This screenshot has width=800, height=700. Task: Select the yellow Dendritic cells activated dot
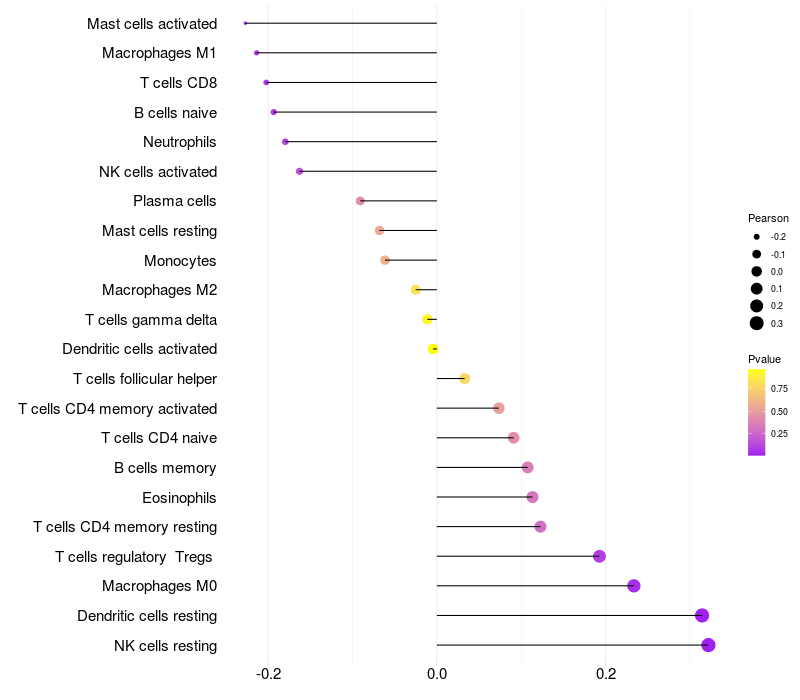coord(433,349)
